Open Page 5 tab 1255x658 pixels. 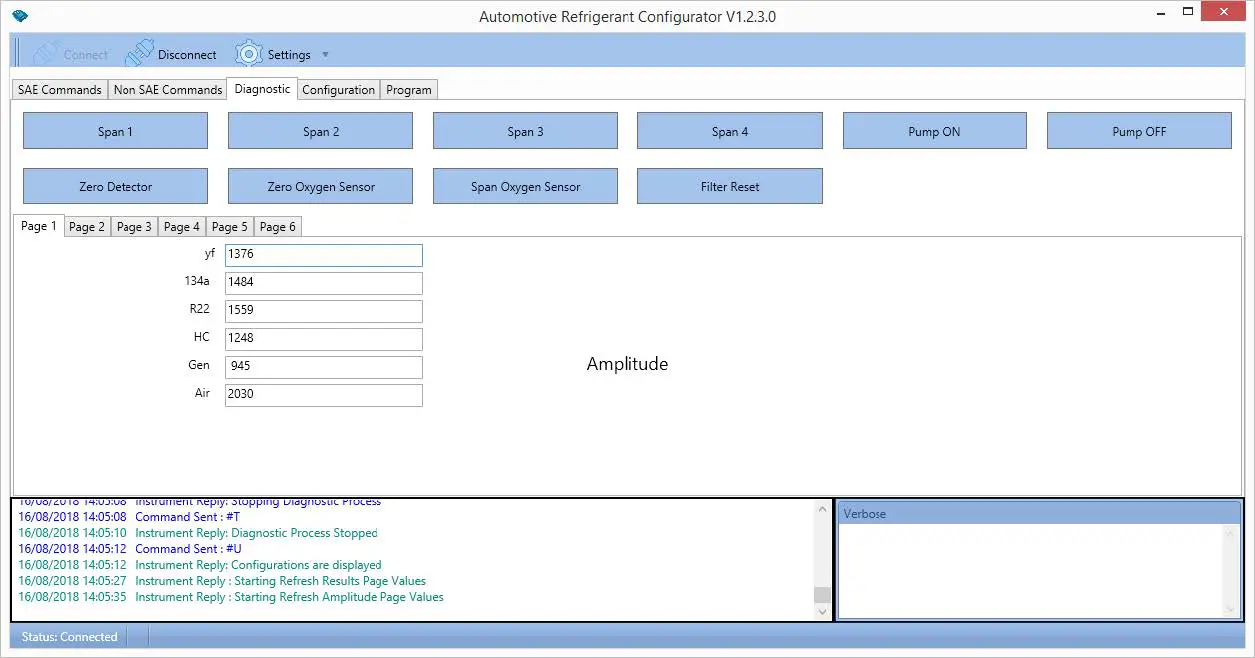[x=230, y=226]
